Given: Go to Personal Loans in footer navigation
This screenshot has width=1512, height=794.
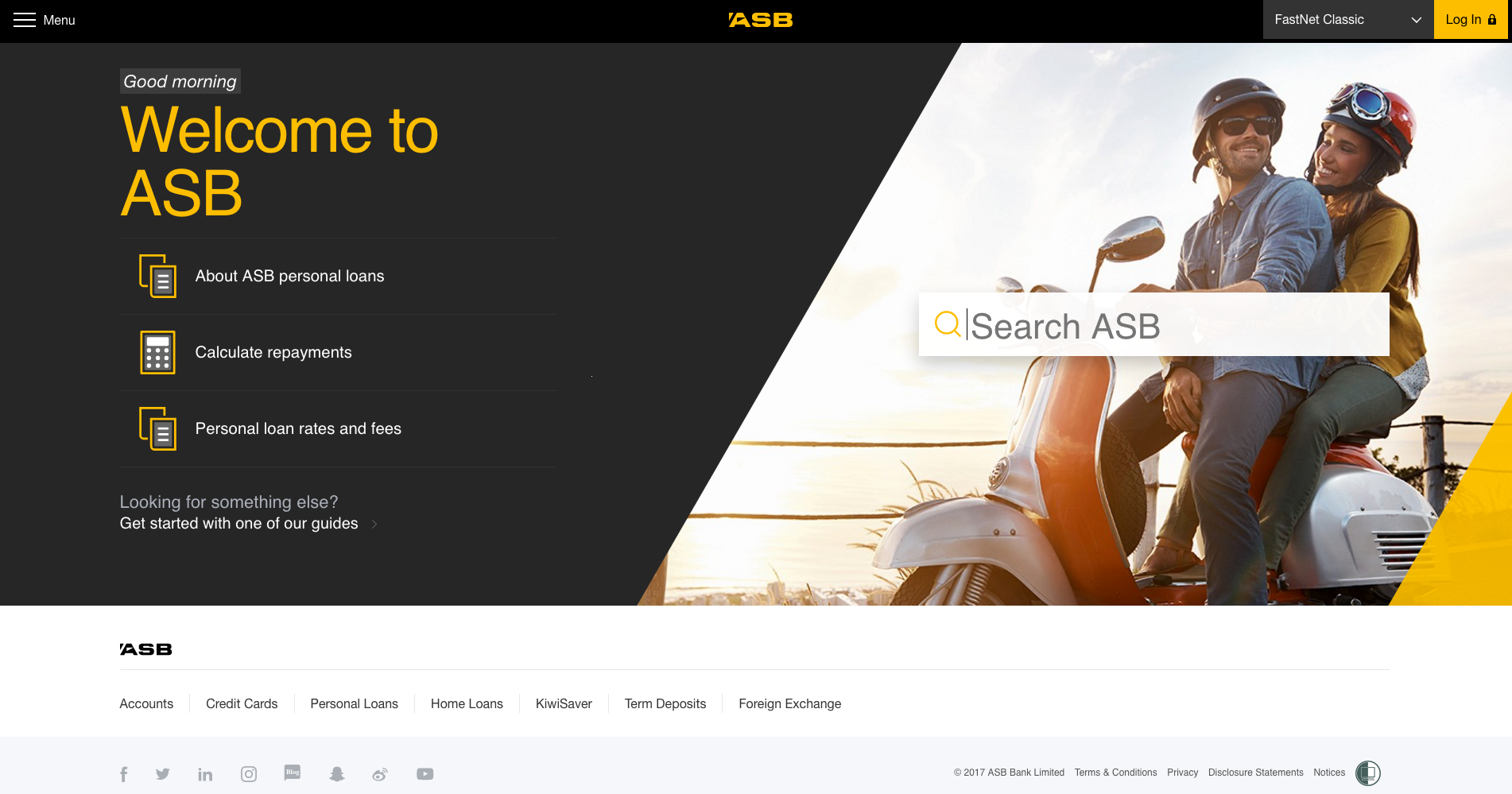Looking at the screenshot, I should (355, 703).
